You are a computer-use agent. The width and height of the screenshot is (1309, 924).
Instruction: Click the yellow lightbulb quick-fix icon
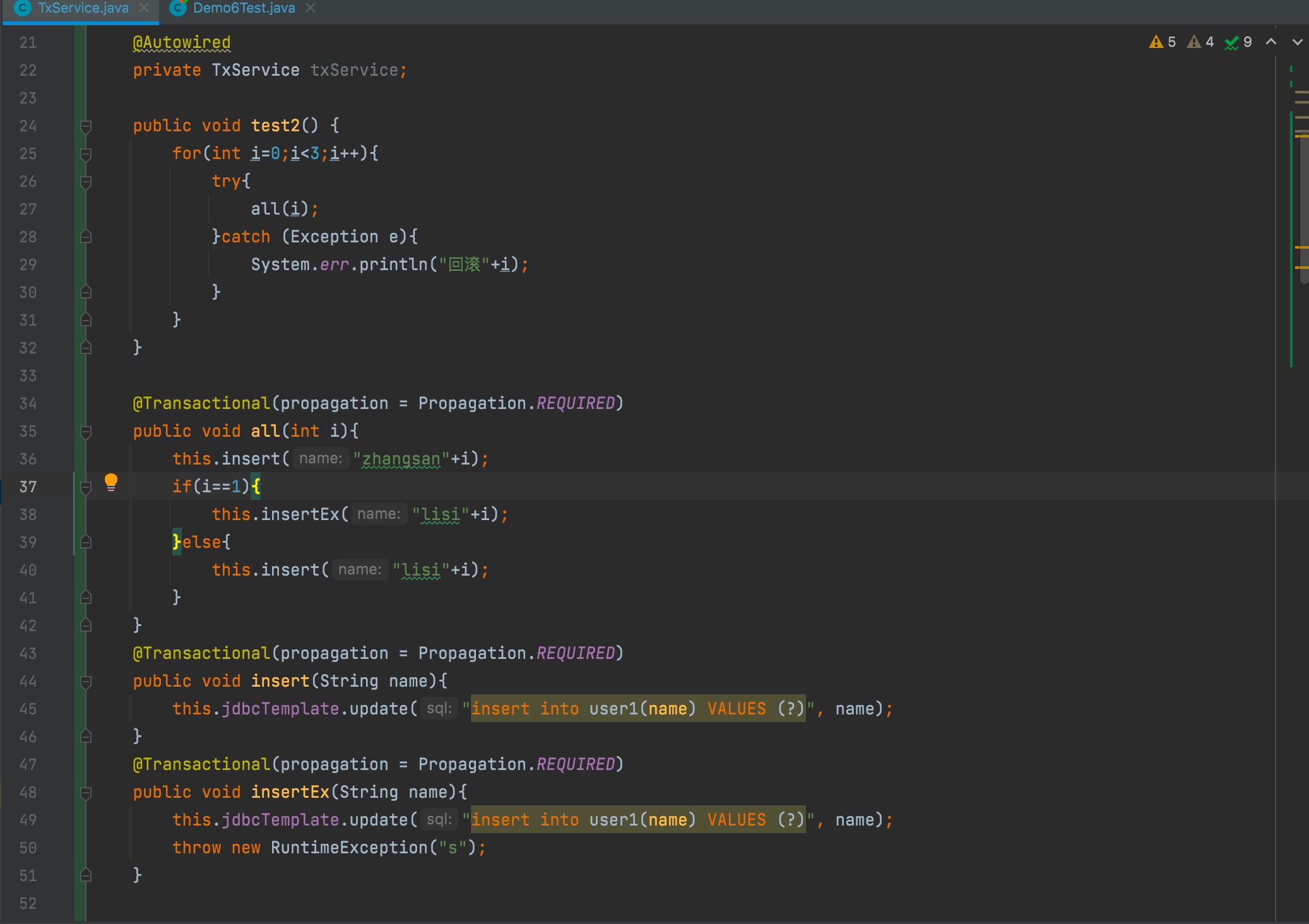tap(111, 483)
